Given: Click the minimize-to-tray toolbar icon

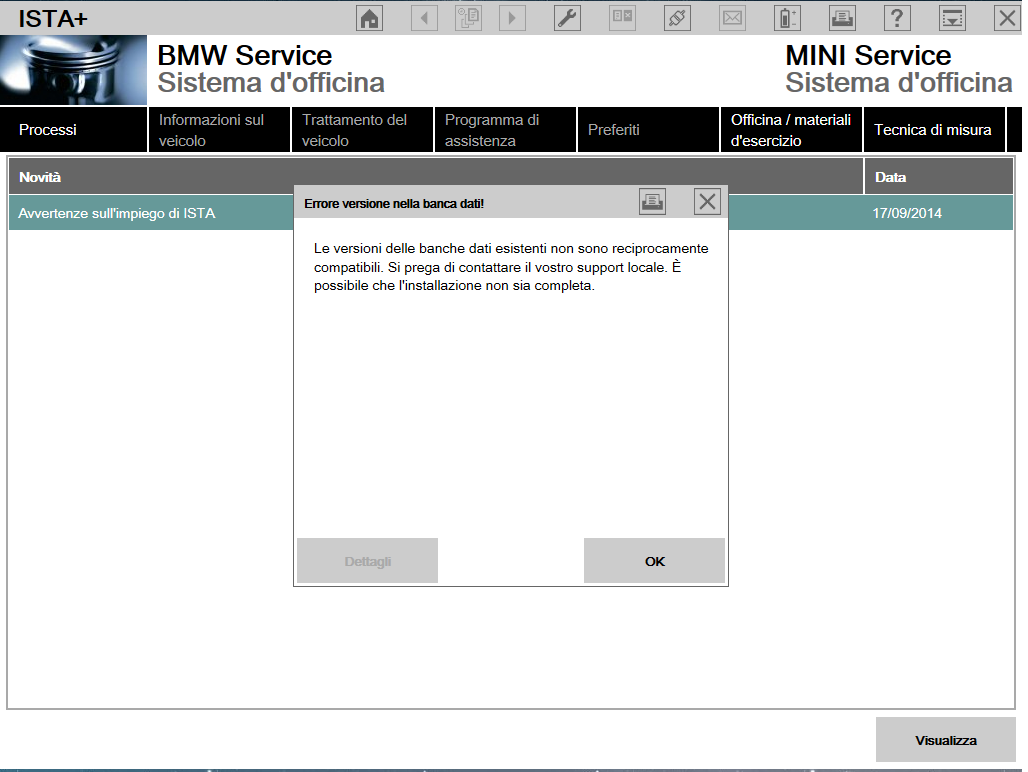Looking at the screenshot, I should 953,18.
